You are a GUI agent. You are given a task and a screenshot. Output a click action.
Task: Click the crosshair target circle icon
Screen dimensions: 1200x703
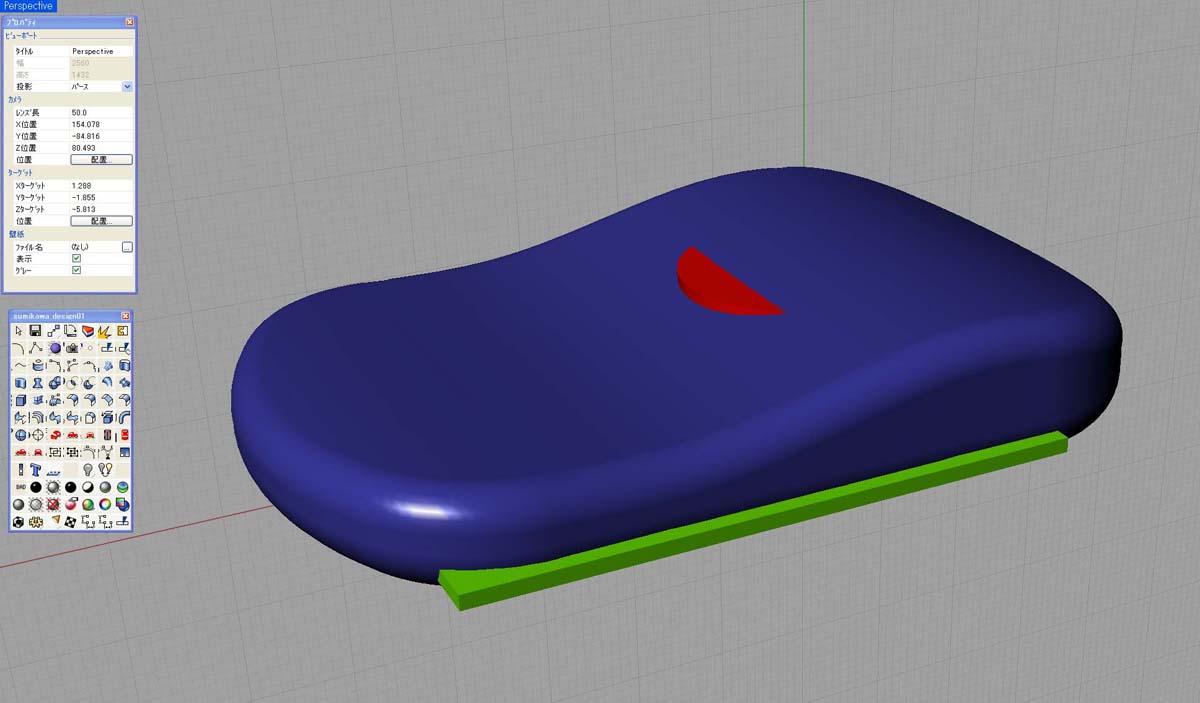pos(37,435)
